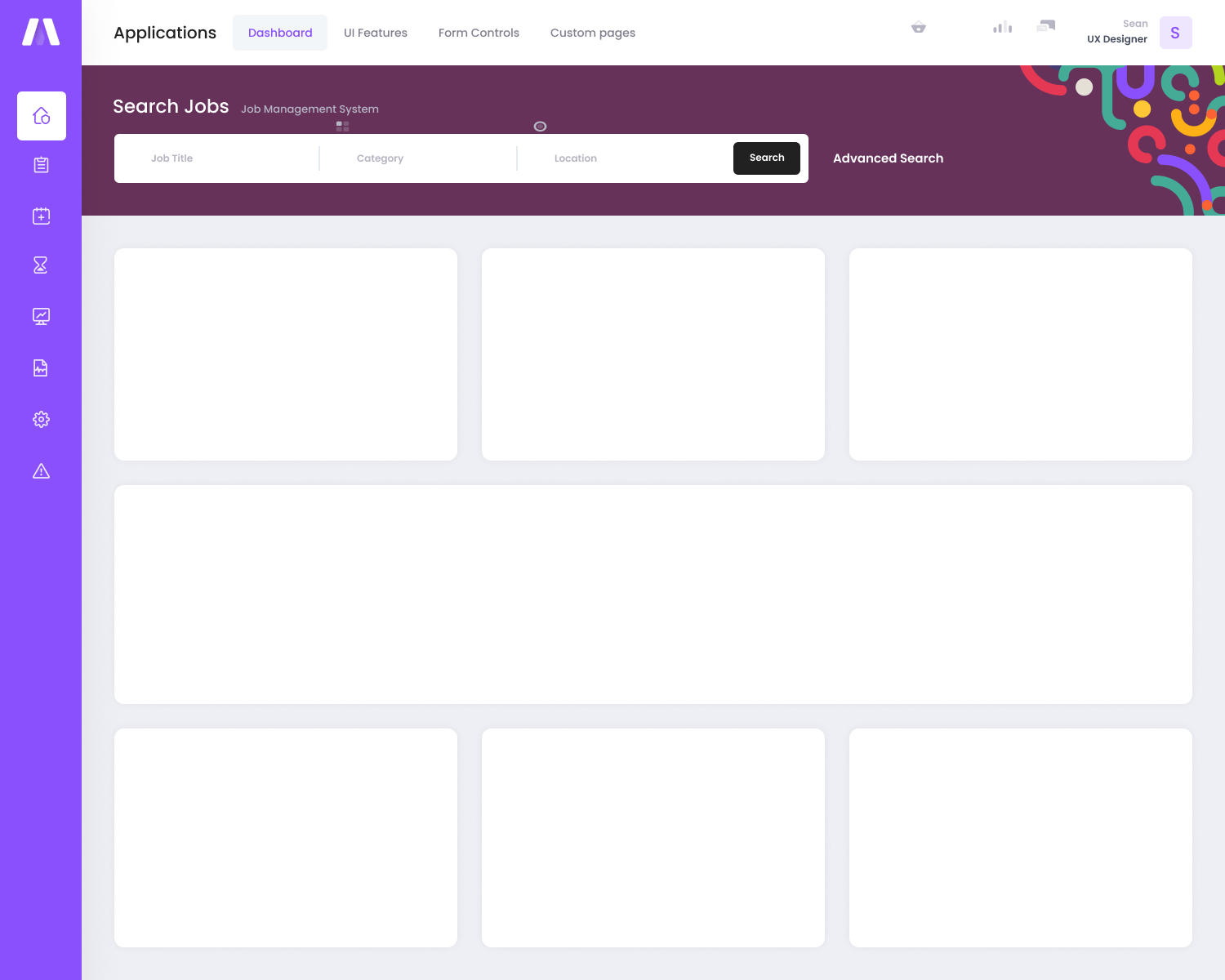Click the Advanced Search link
Viewport: 1225px width, 980px height.
(x=888, y=158)
